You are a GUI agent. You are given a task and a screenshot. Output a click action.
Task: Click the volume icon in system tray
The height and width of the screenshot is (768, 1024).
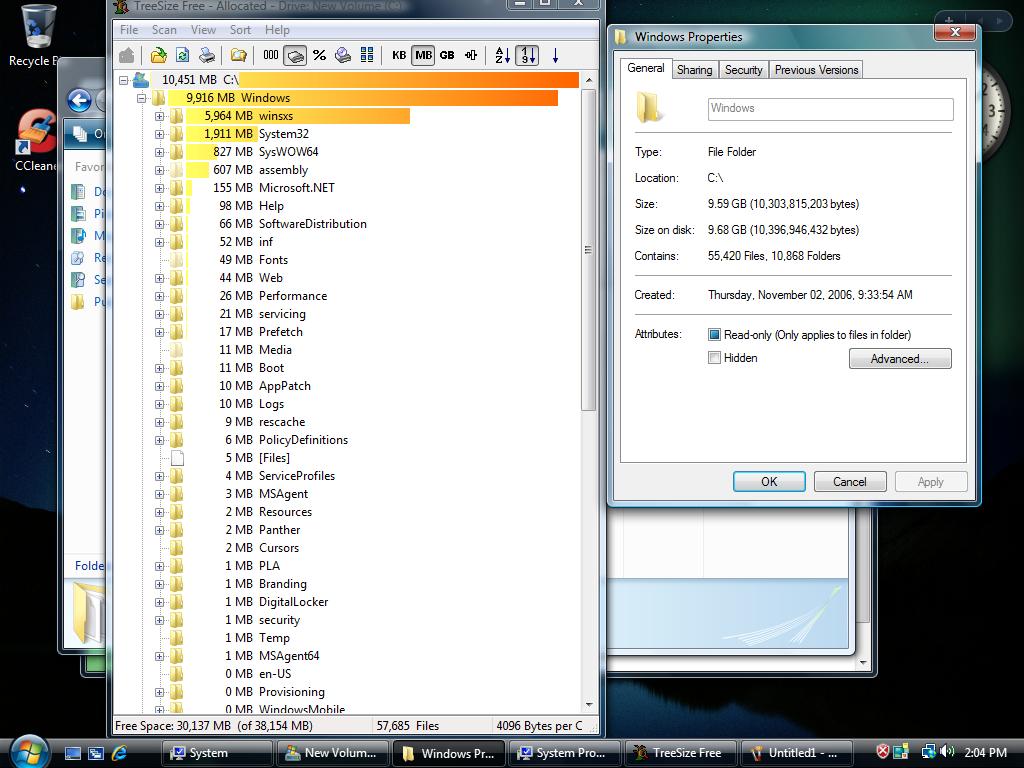(x=948, y=752)
